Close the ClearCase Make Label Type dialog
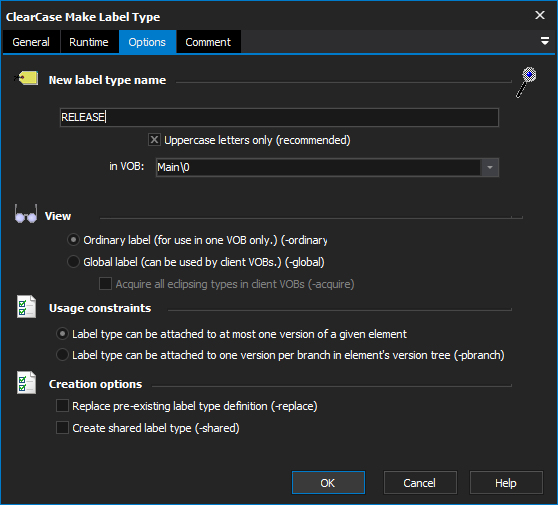This screenshot has height=505, width=558. pyautogui.click(x=540, y=15)
